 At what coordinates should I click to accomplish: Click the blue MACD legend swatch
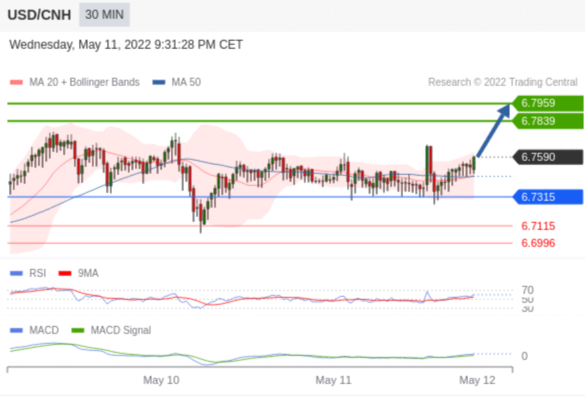click(16, 331)
